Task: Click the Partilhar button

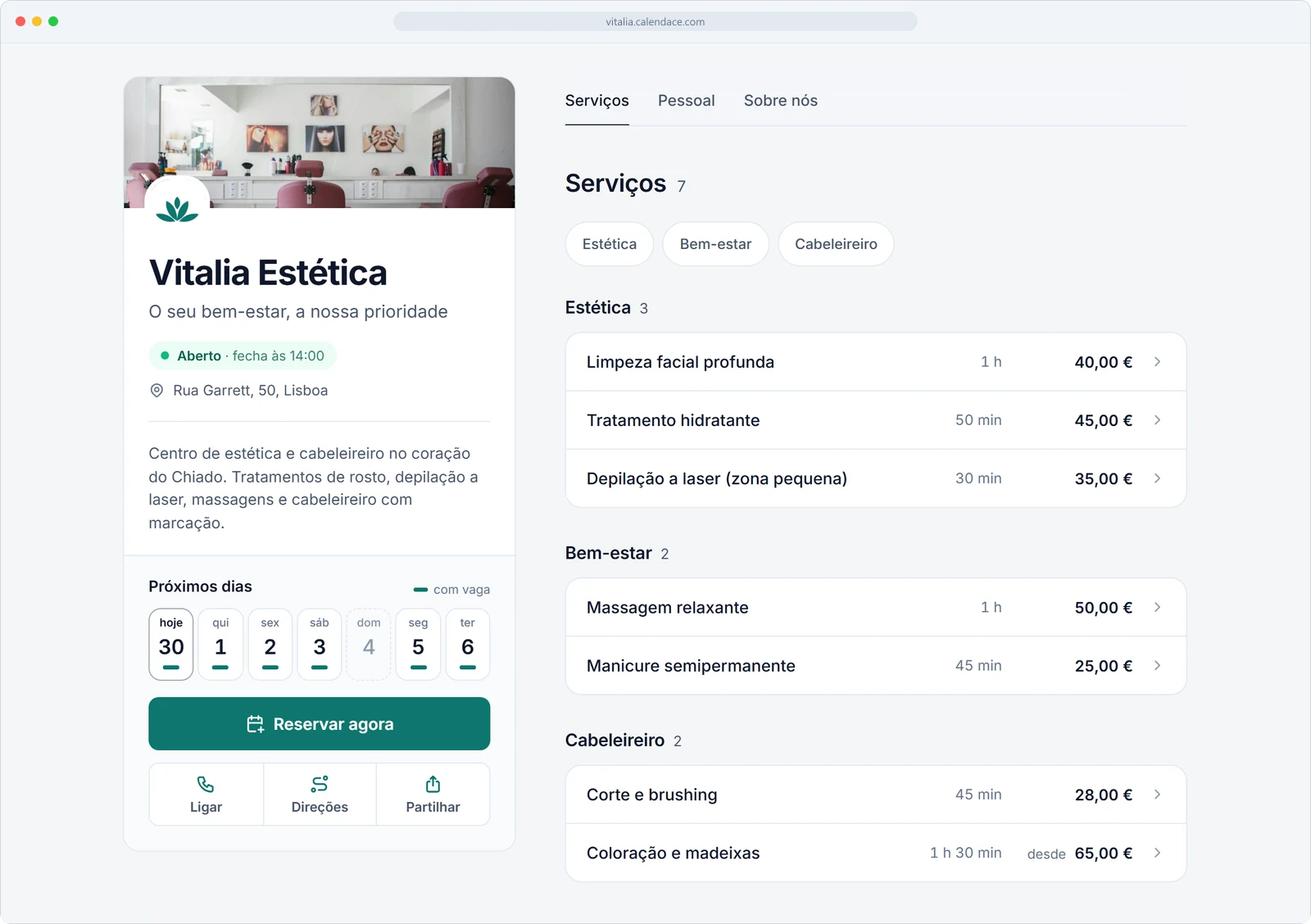Action: (x=433, y=795)
